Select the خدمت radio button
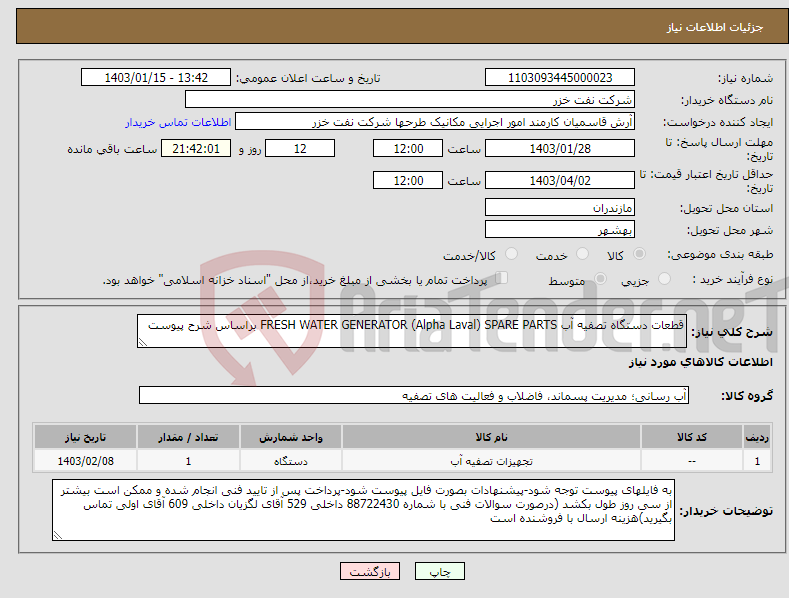 [x=582, y=254]
